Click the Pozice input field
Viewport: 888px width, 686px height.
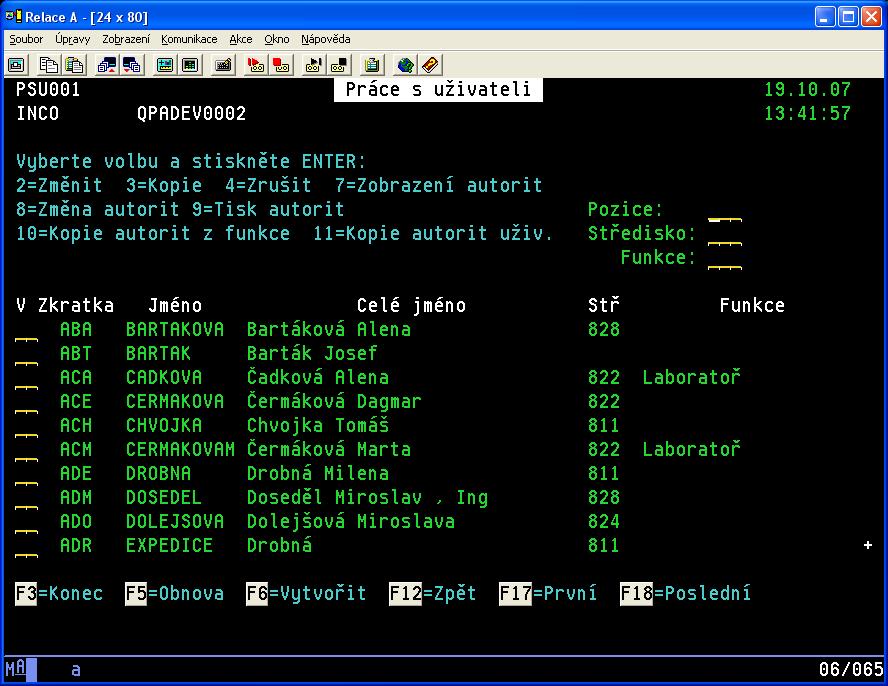tap(724, 210)
